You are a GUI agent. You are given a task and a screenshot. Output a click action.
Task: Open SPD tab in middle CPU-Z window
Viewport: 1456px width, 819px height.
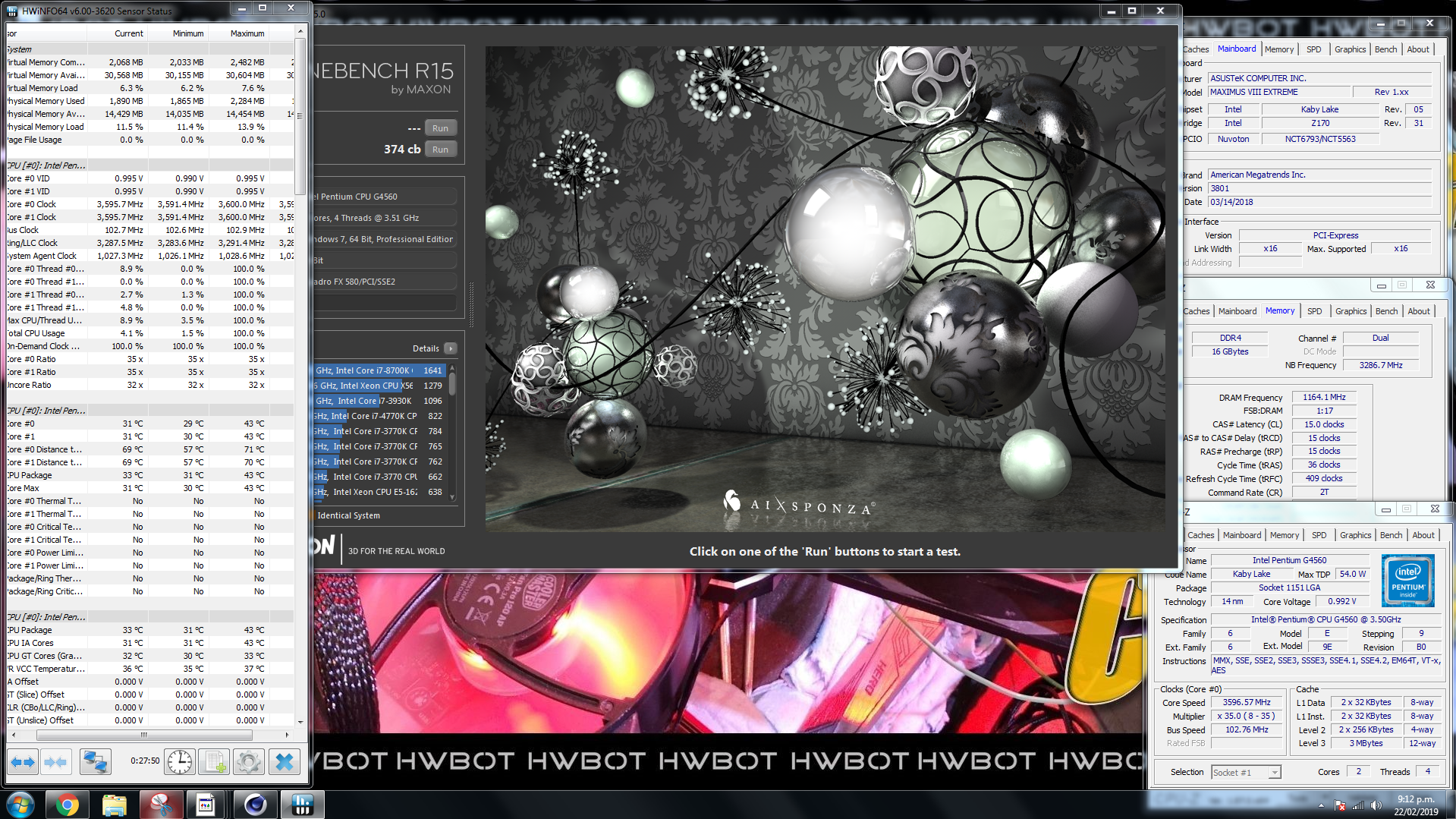(x=1314, y=311)
